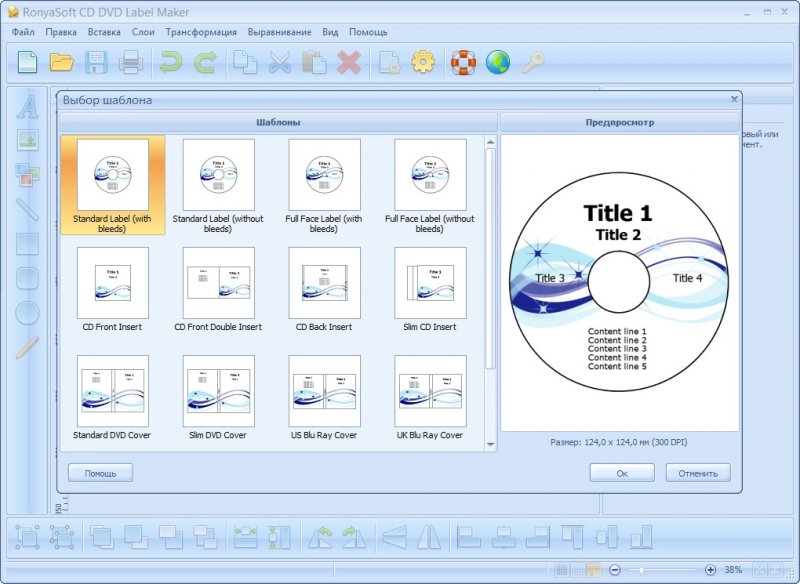Select the Standard DVD Cover template
This screenshot has height=584, width=800.
tap(113, 397)
